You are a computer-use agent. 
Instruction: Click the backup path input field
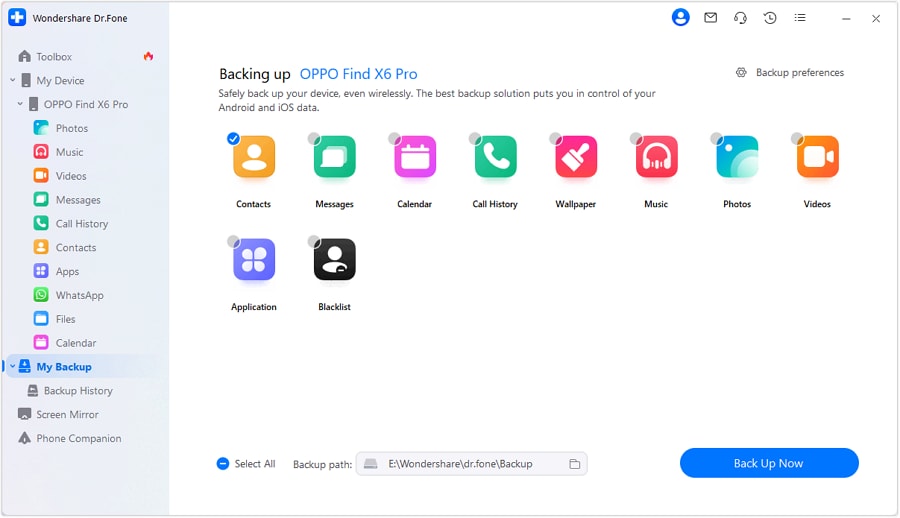tap(471, 464)
